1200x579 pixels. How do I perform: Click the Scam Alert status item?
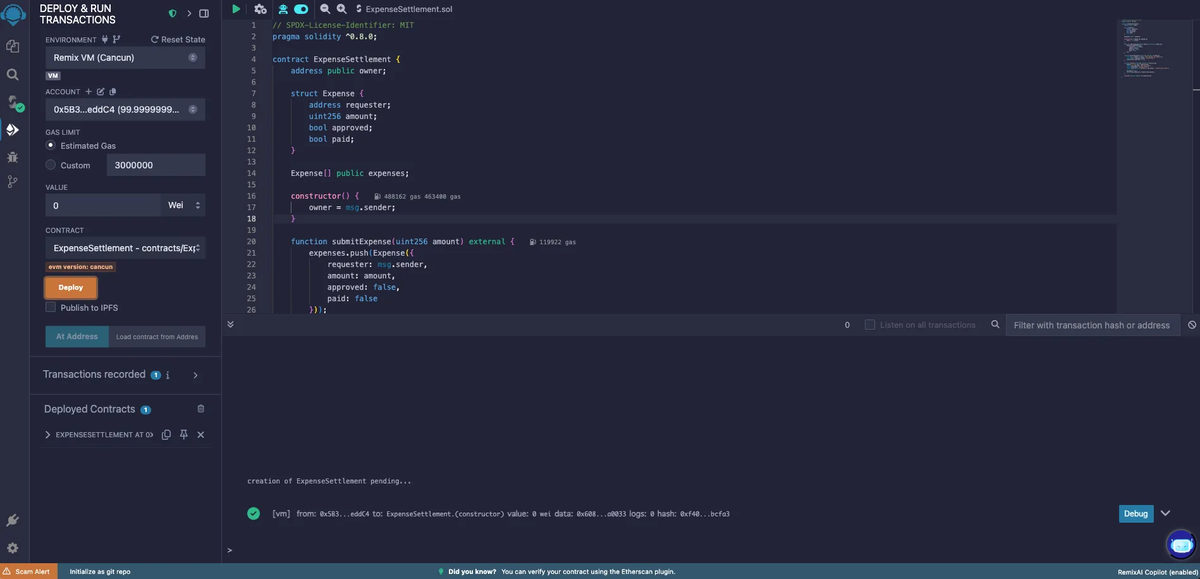27,572
